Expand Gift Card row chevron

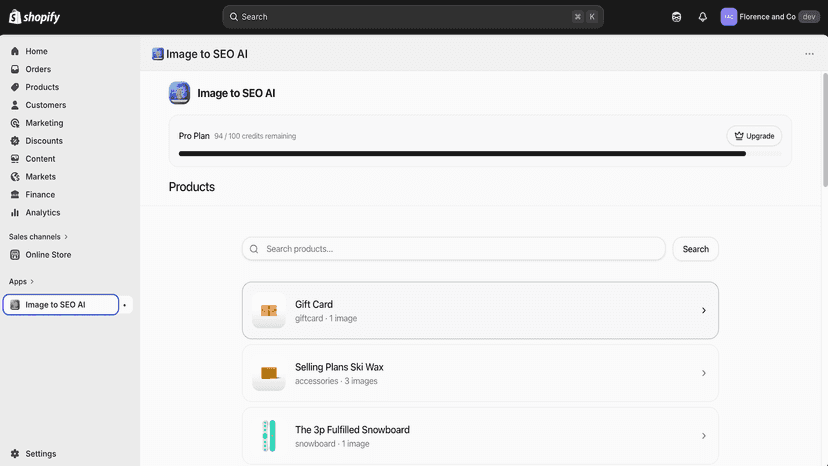[x=703, y=311]
